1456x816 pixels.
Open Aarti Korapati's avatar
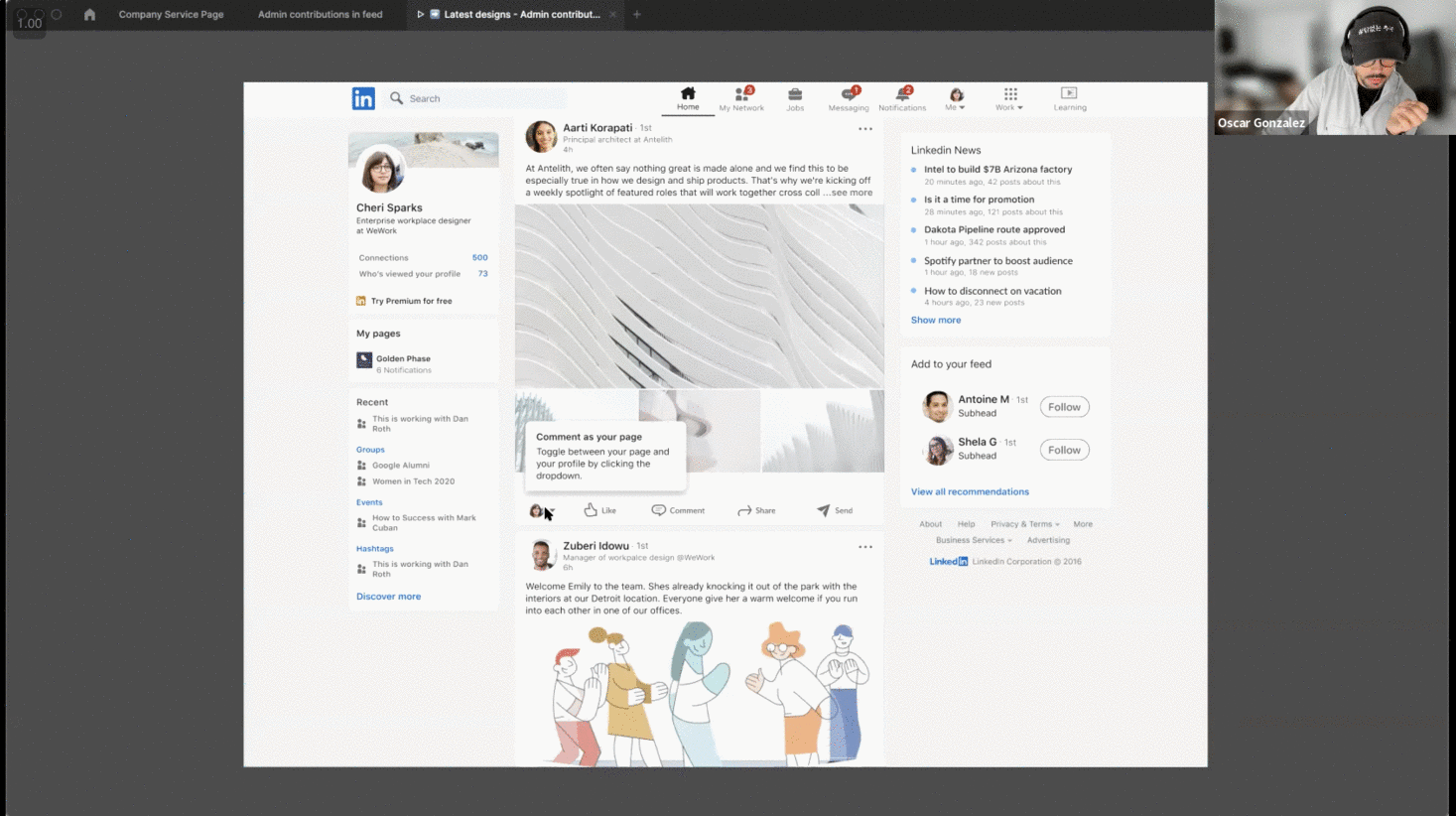point(541,137)
